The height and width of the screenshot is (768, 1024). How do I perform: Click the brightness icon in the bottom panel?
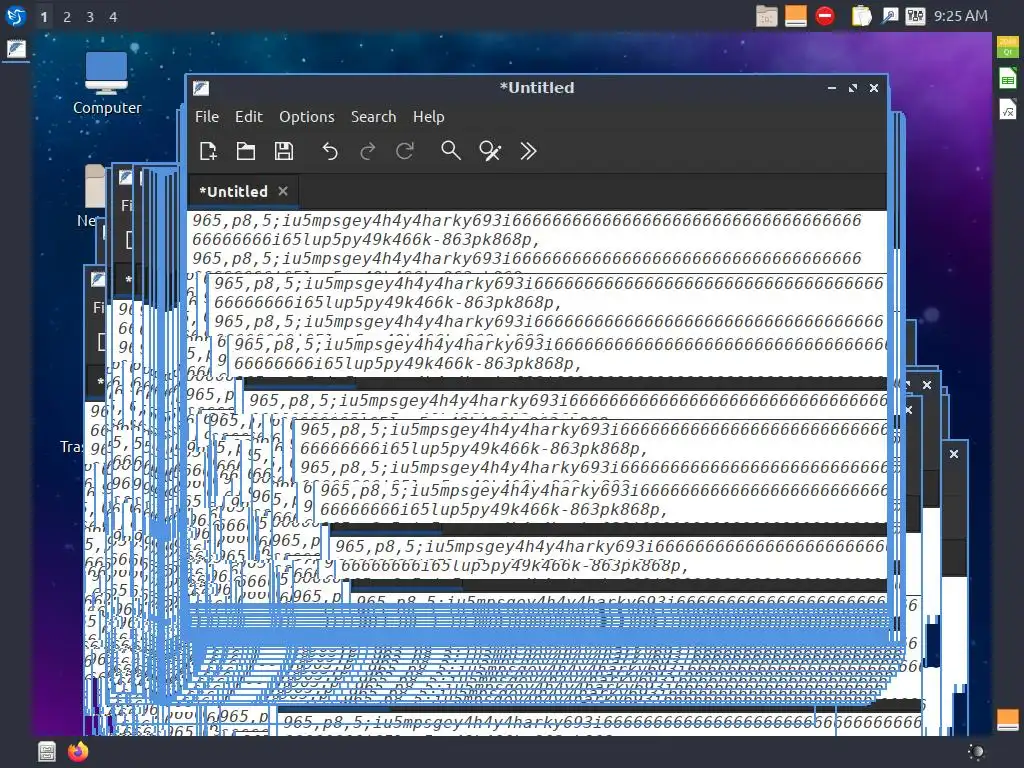[x=976, y=752]
